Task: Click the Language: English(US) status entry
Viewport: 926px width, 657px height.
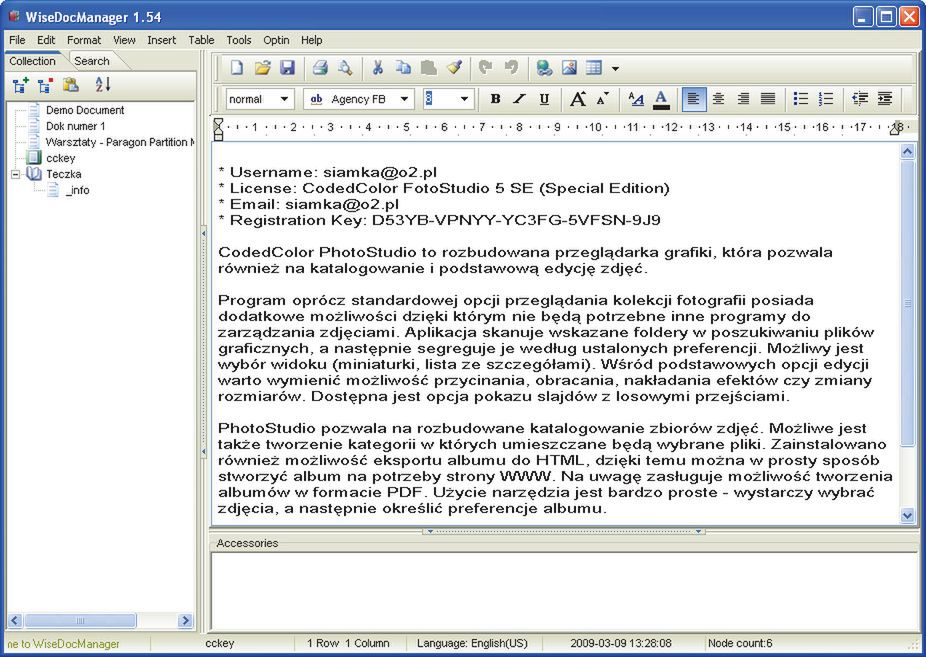Action: pos(472,643)
